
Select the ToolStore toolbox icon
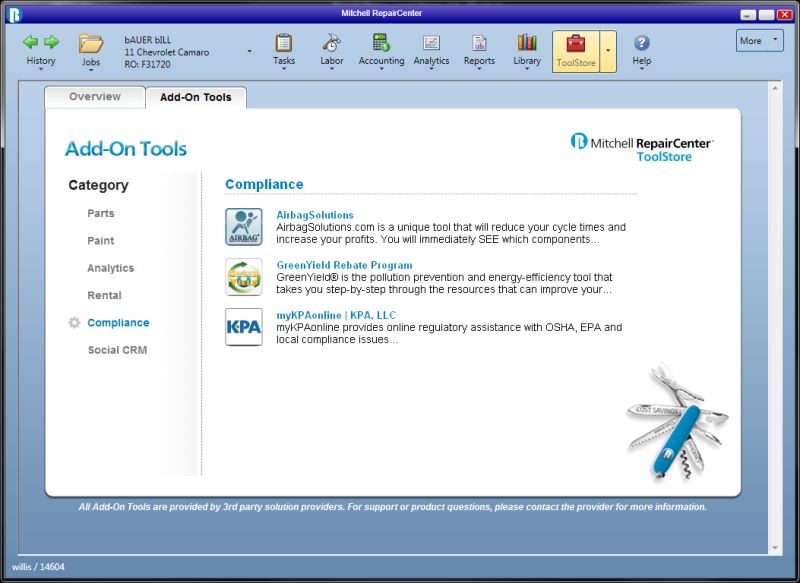coord(574,44)
